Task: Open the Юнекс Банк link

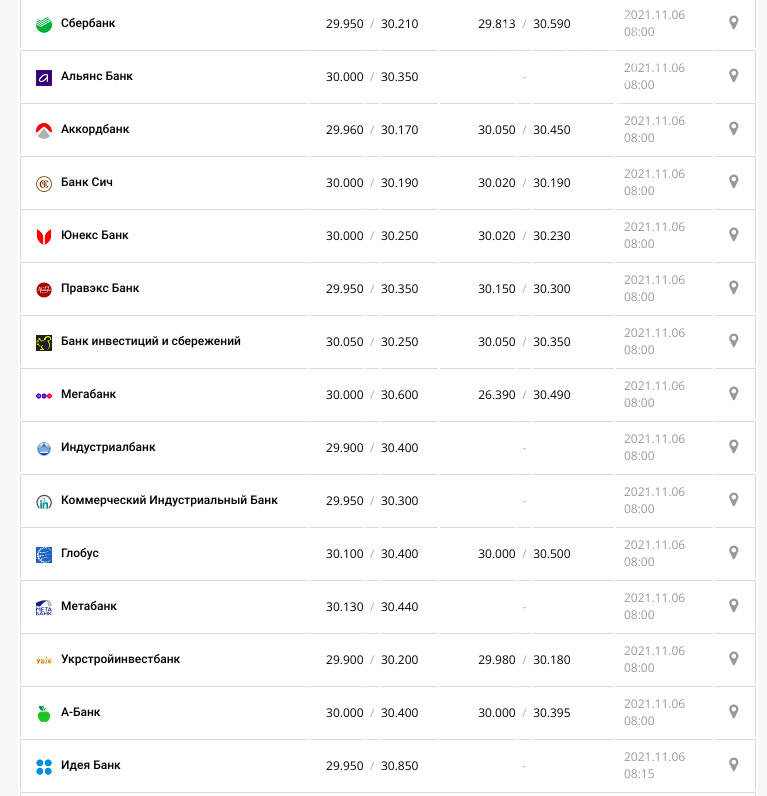Action: coord(94,235)
